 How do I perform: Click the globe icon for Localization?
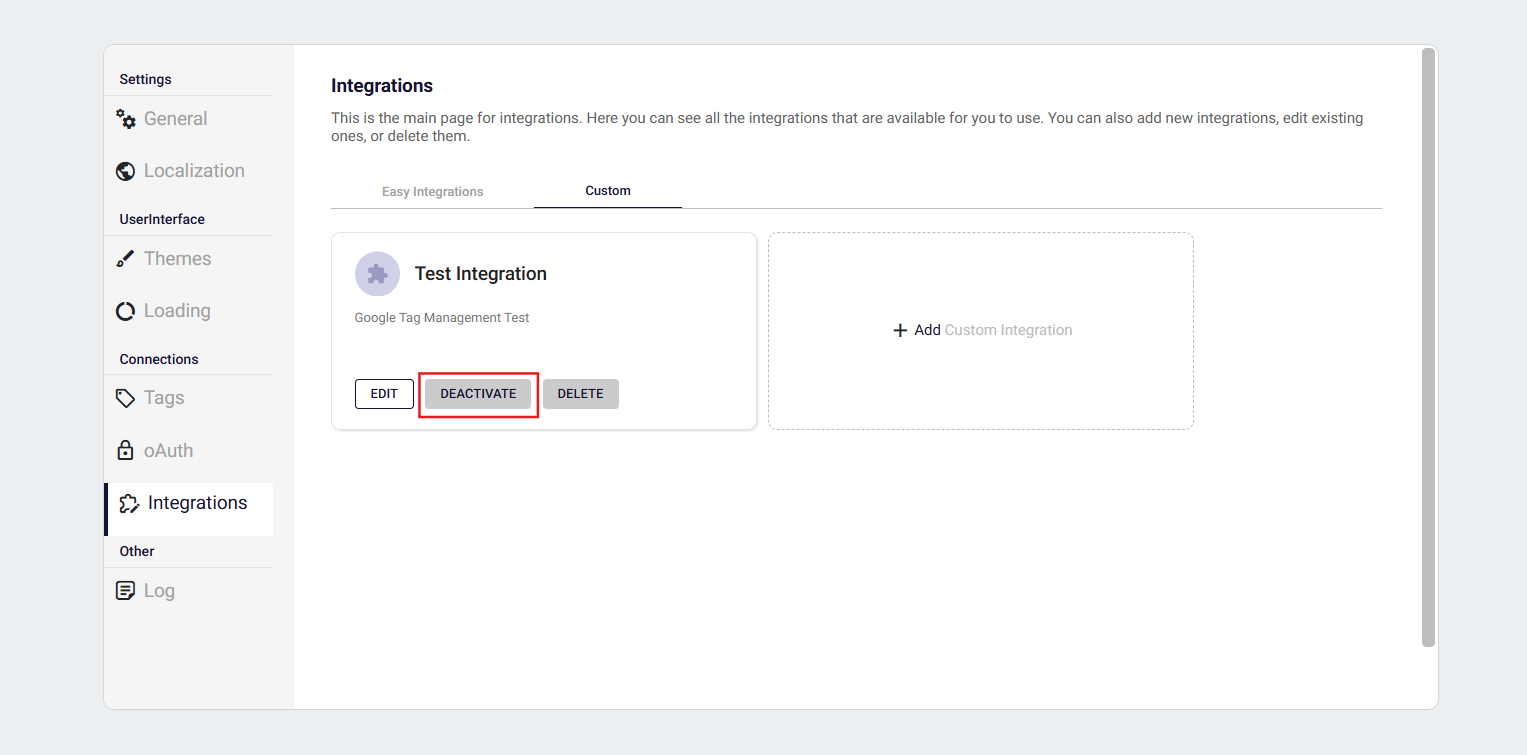point(126,171)
